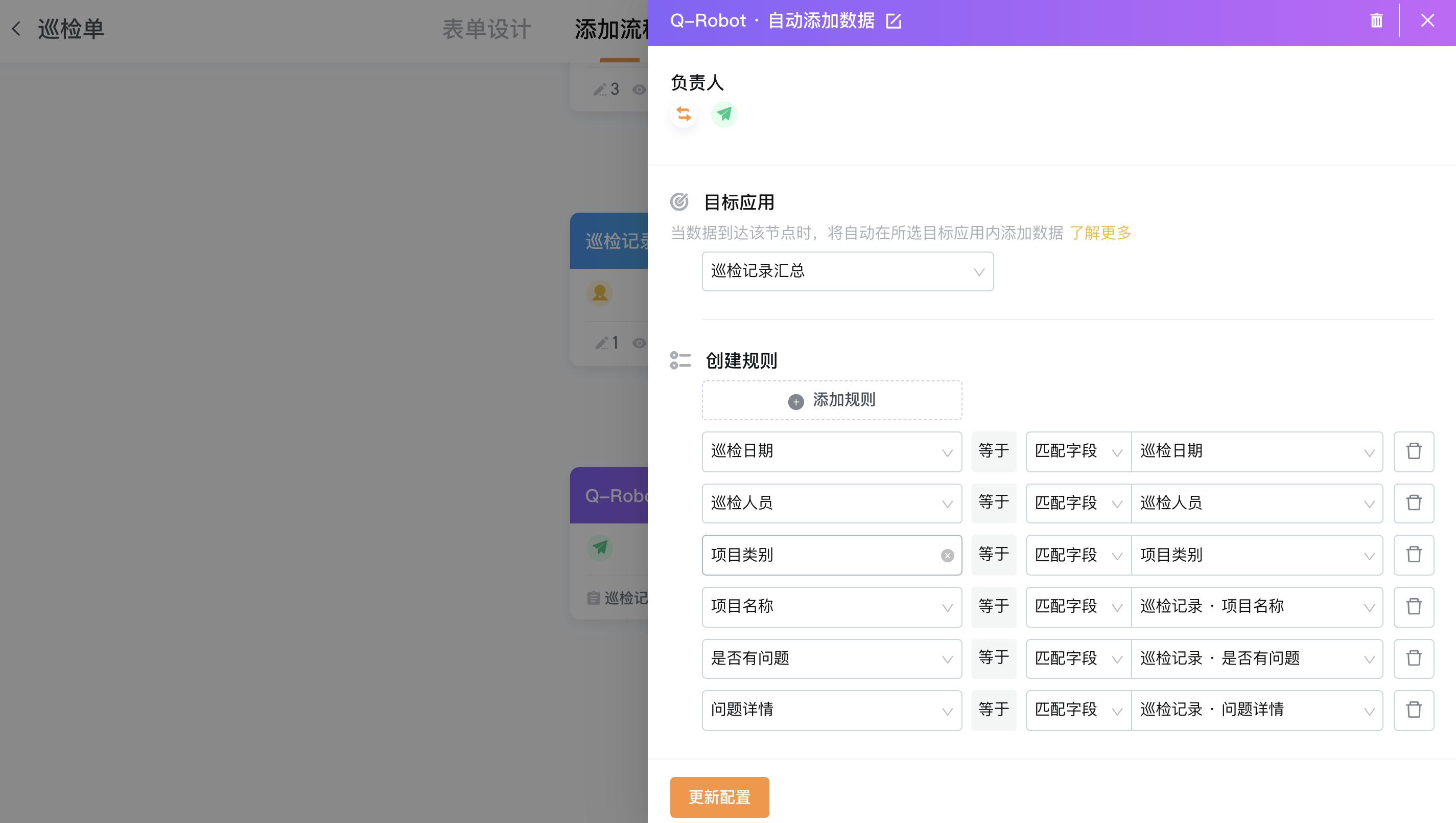Click the 项目类别 left field input

(831, 555)
